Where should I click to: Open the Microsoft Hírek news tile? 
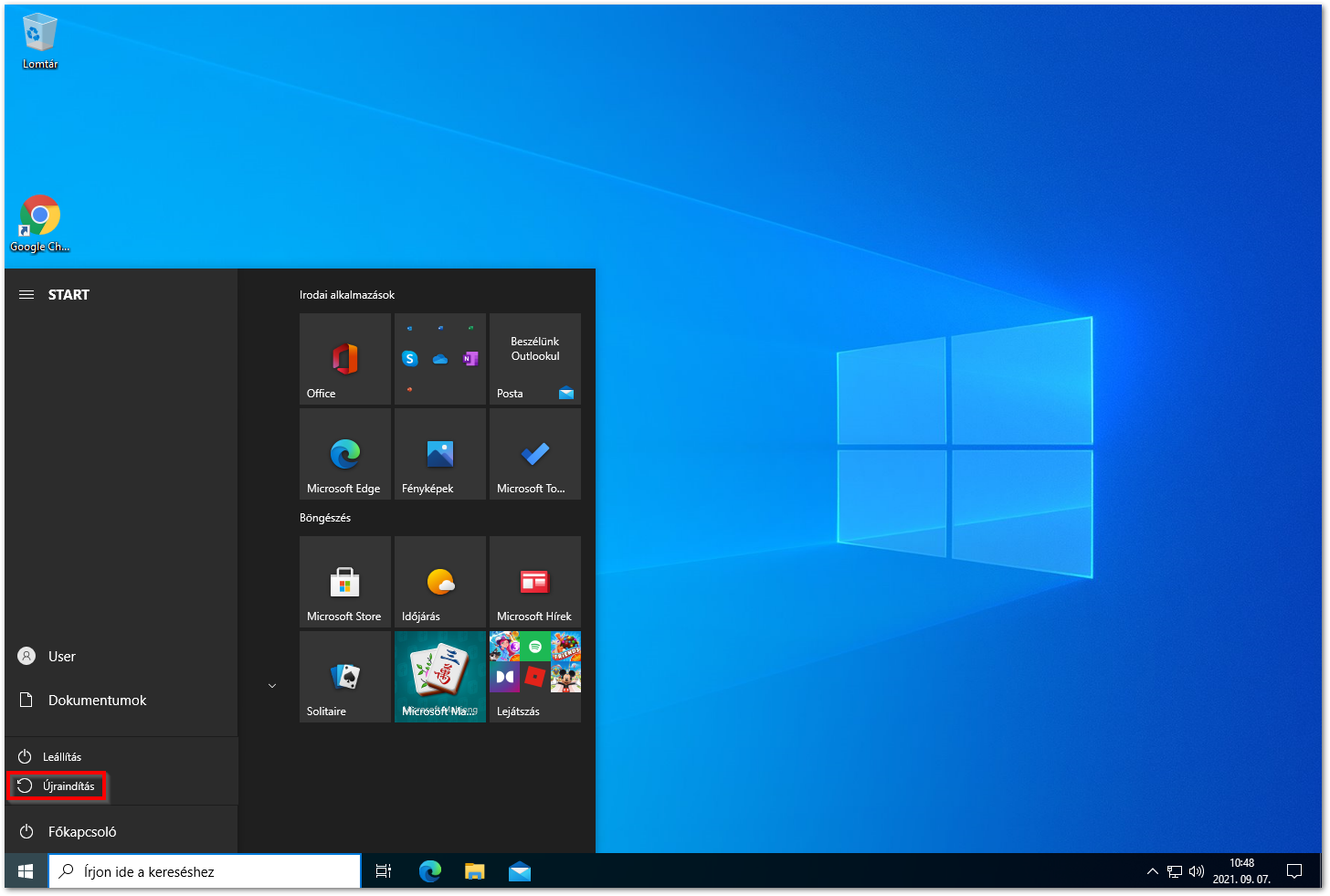click(x=535, y=582)
